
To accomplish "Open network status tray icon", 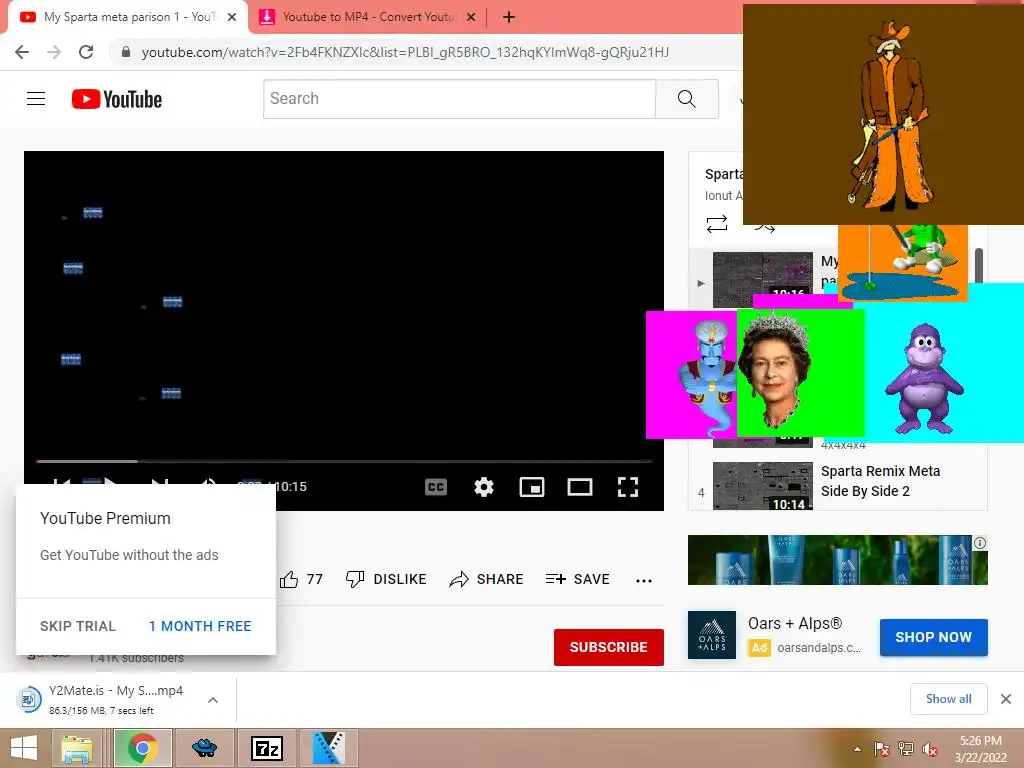I will coord(906,749).
